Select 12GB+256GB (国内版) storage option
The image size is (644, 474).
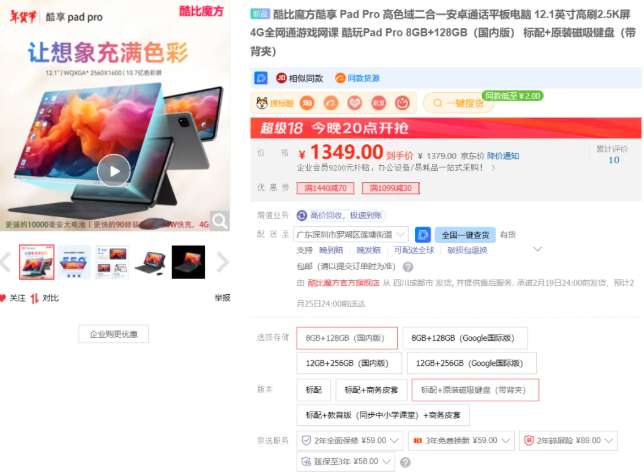[x=349, y=363]
